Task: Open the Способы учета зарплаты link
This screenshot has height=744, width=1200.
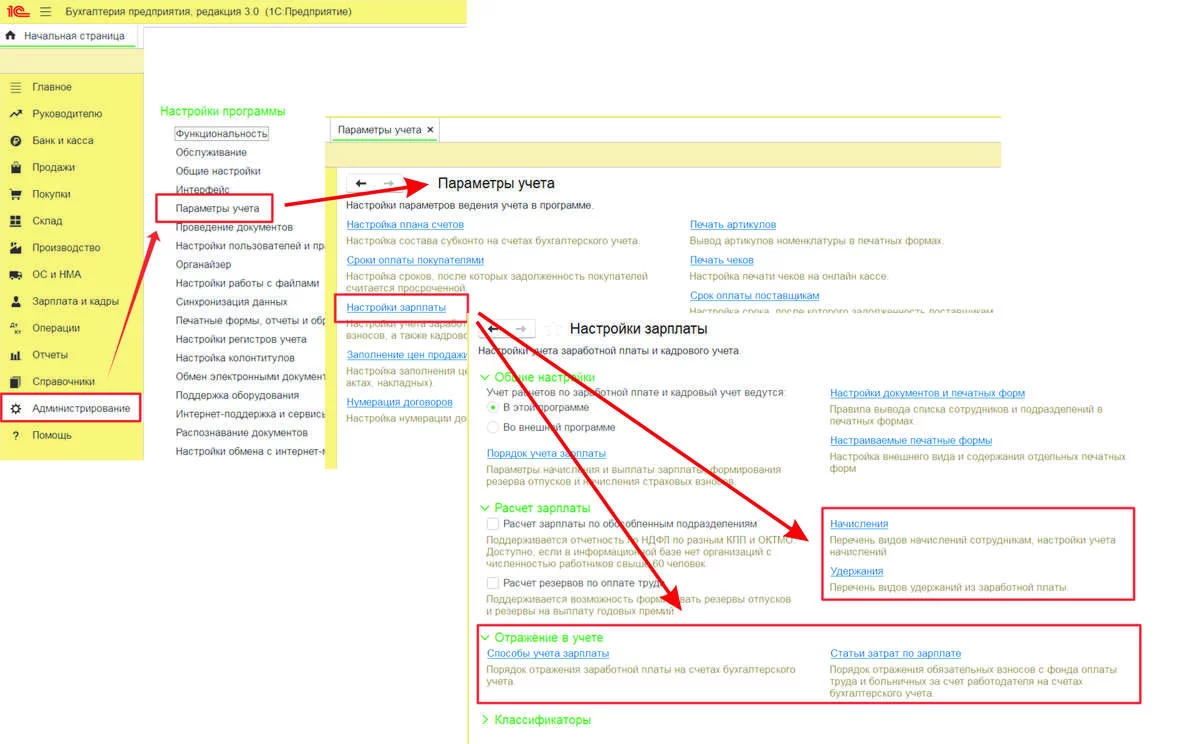Action: point(547,653)
